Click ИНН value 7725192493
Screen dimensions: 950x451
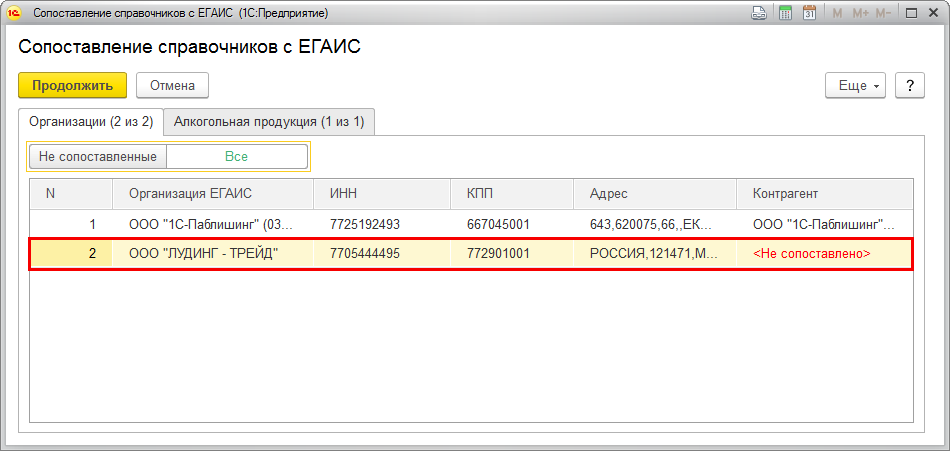382,224
